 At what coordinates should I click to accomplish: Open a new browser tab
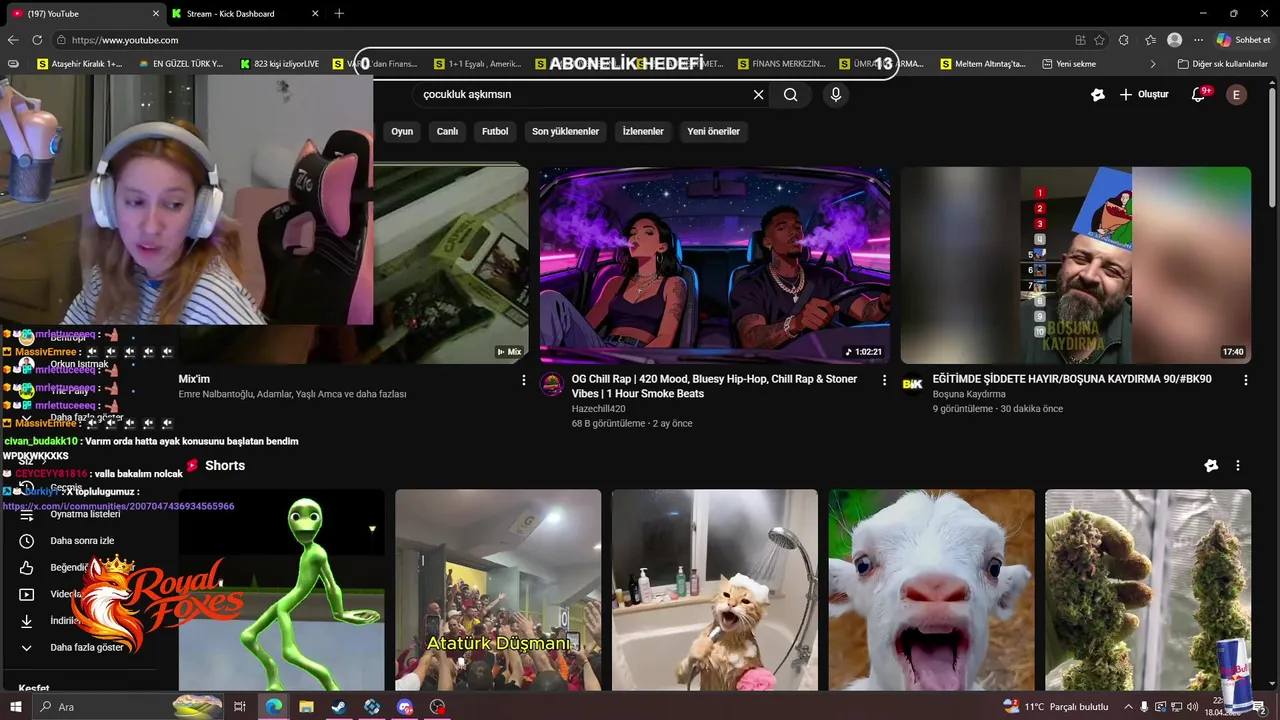[x=339, y=14]
